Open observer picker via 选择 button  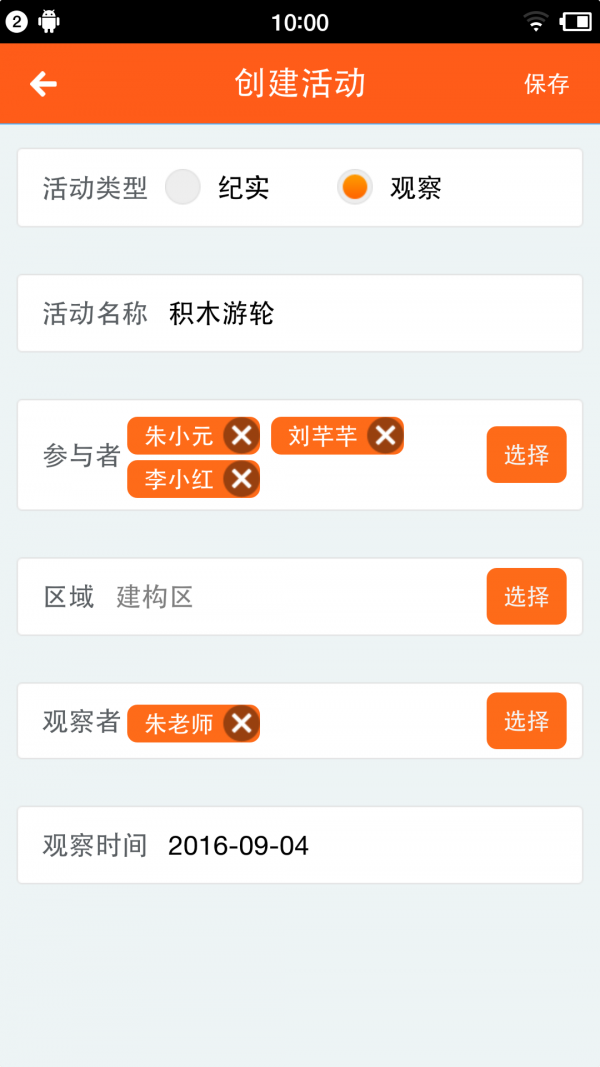coord(527,721)
